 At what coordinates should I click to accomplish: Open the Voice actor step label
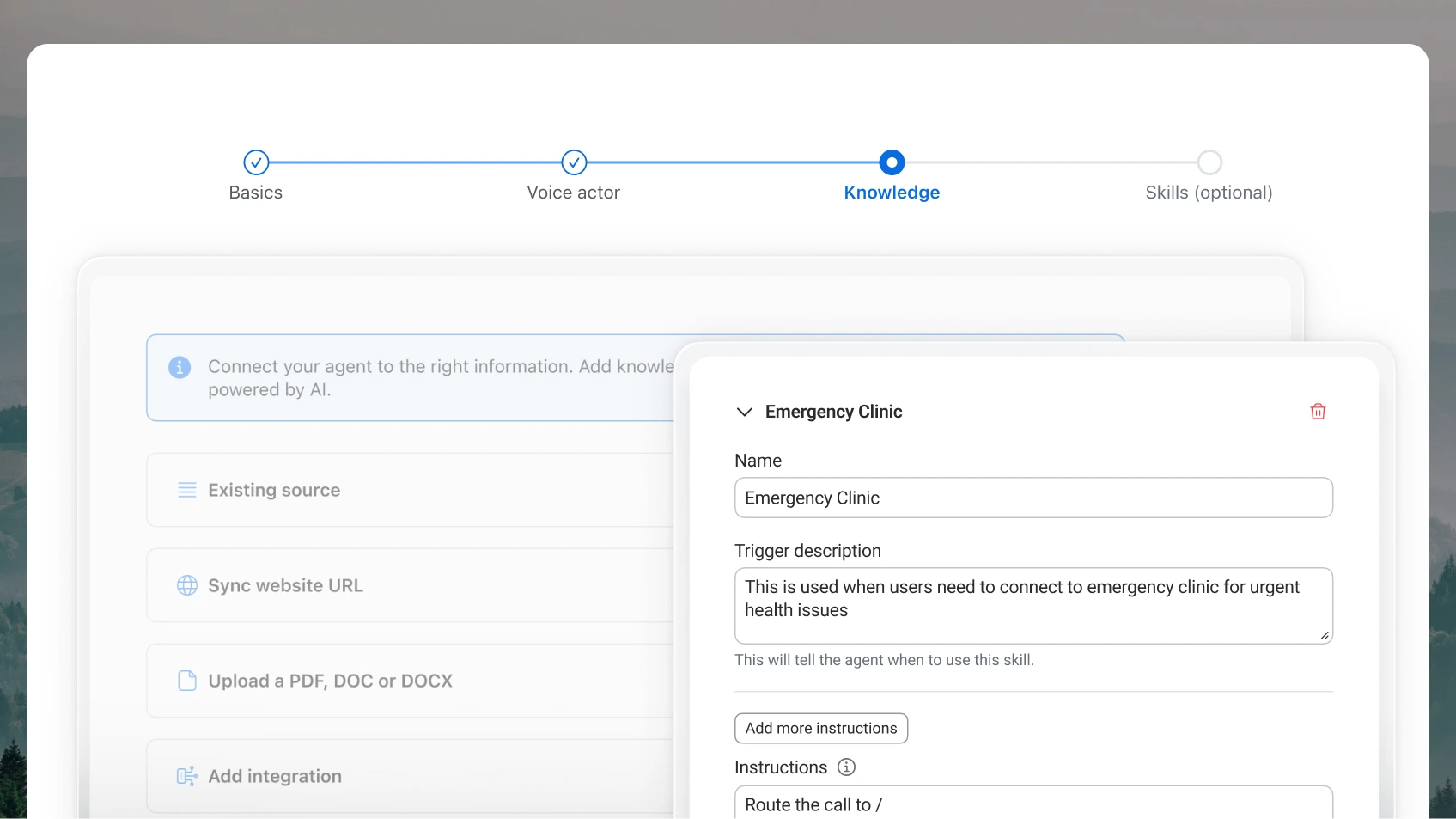click(574, 193)
